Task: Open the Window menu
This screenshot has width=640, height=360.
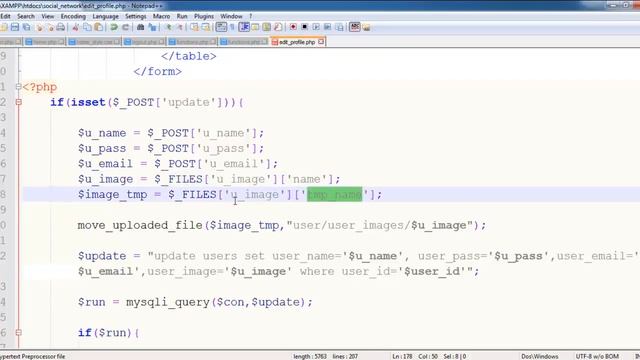Action: (231, 16)
